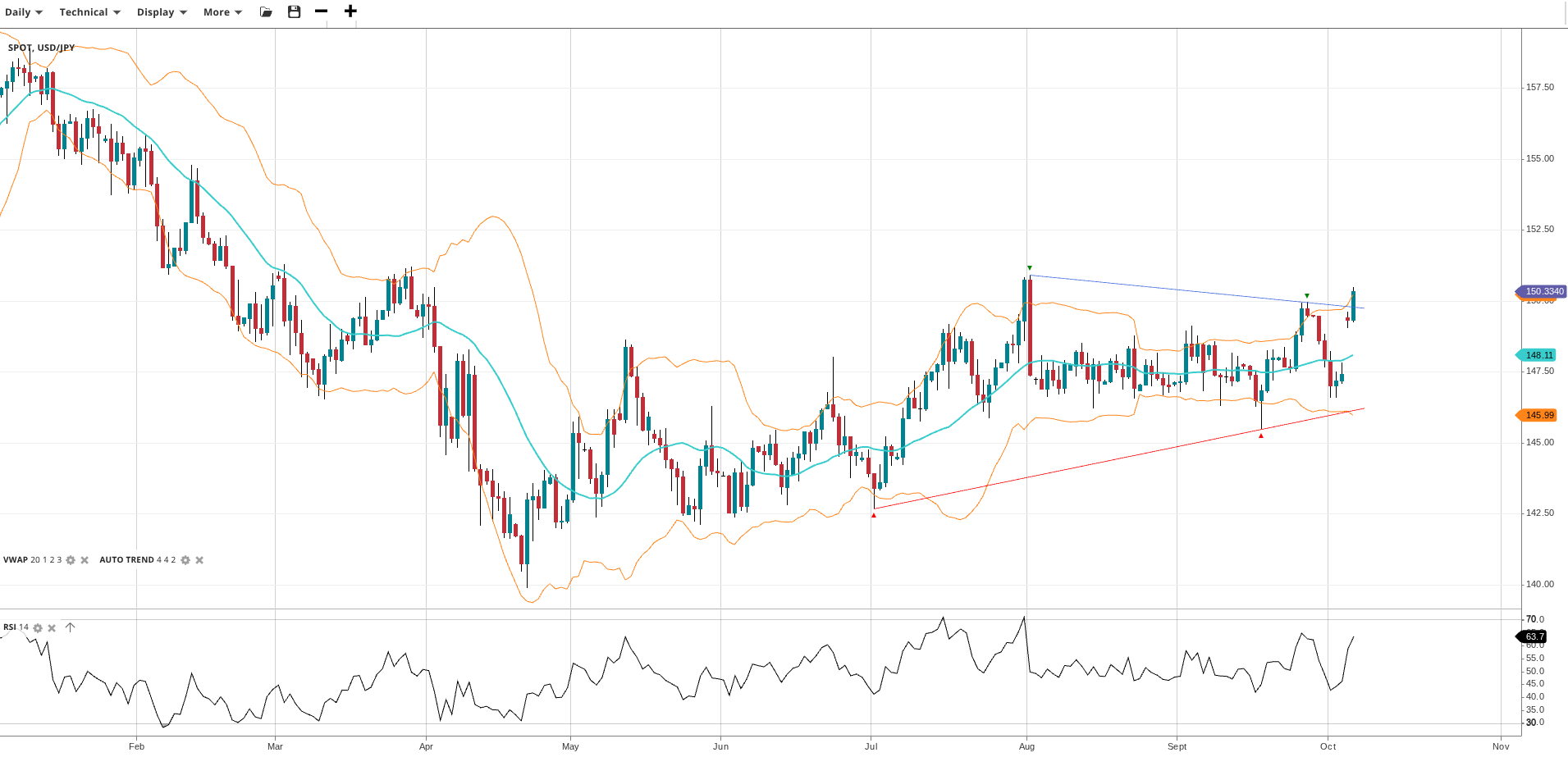Screen dimensions: 1568x757
Task: Click the 150.3340 current price label
Action: click(1543, 291)
